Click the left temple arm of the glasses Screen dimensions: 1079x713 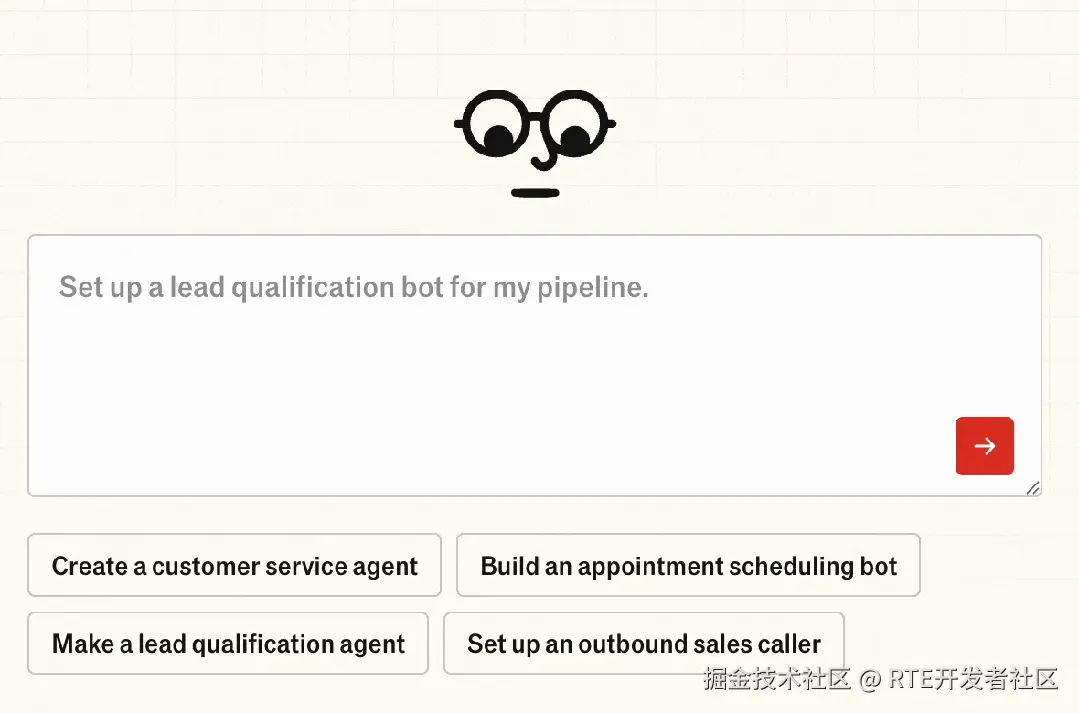point(460,124)
